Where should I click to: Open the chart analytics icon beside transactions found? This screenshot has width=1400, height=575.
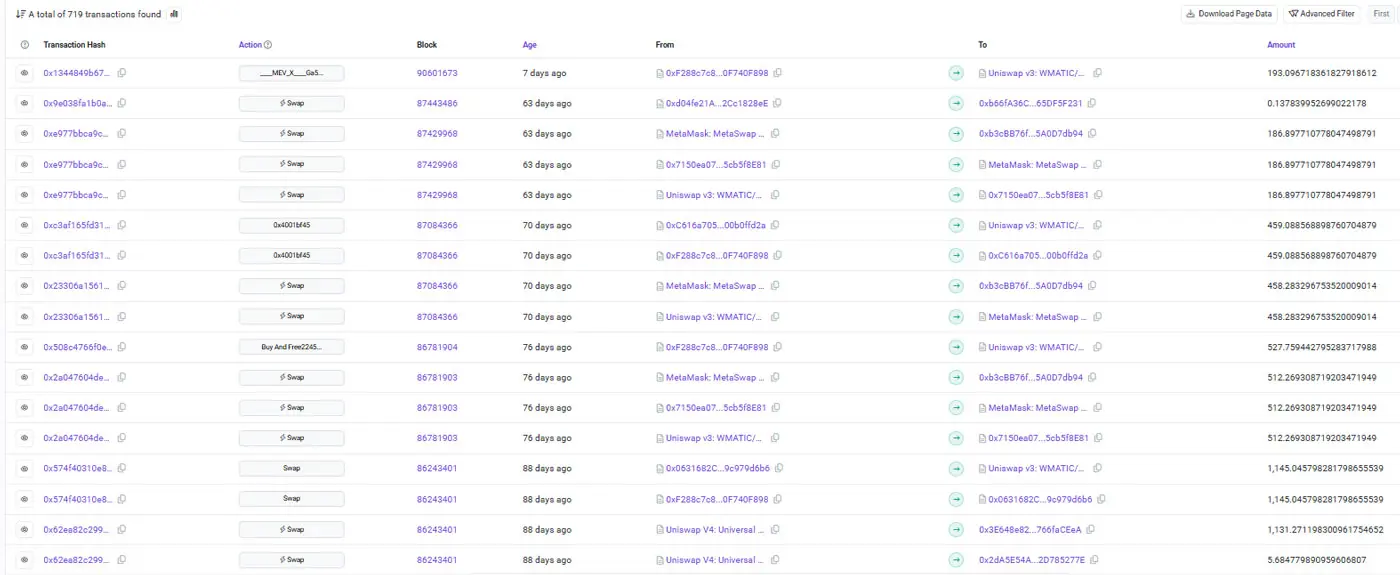click(x=174, y=14)
